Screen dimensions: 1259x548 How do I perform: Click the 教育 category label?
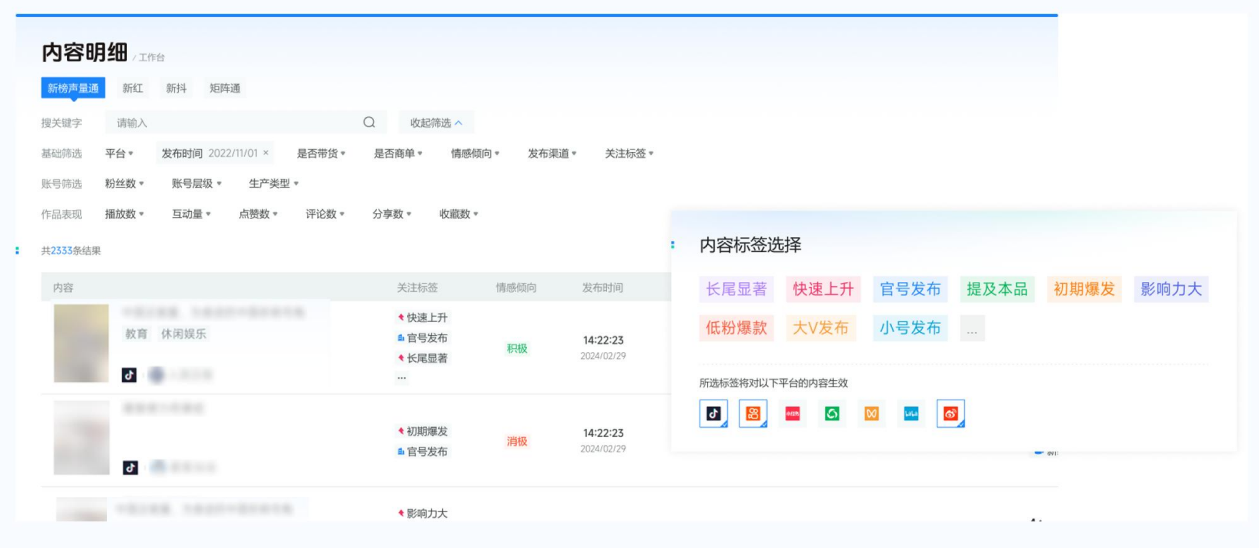point(136,334)
